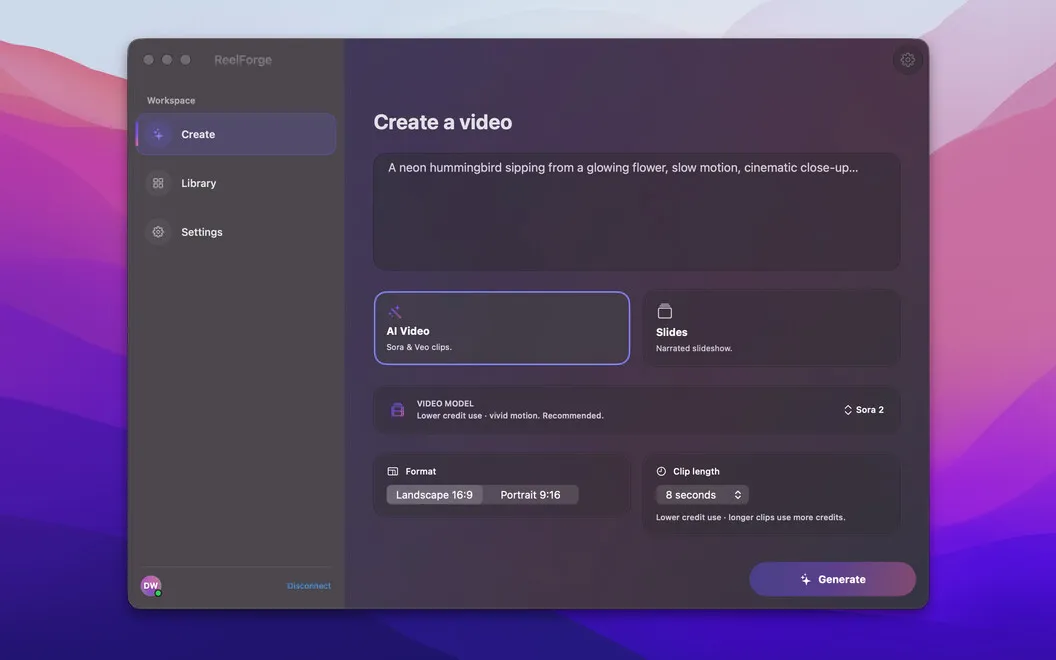Screen dimensions: 1056x660
Task: Click the gear icon beside sidebar Settings
Action: (158, 232)
